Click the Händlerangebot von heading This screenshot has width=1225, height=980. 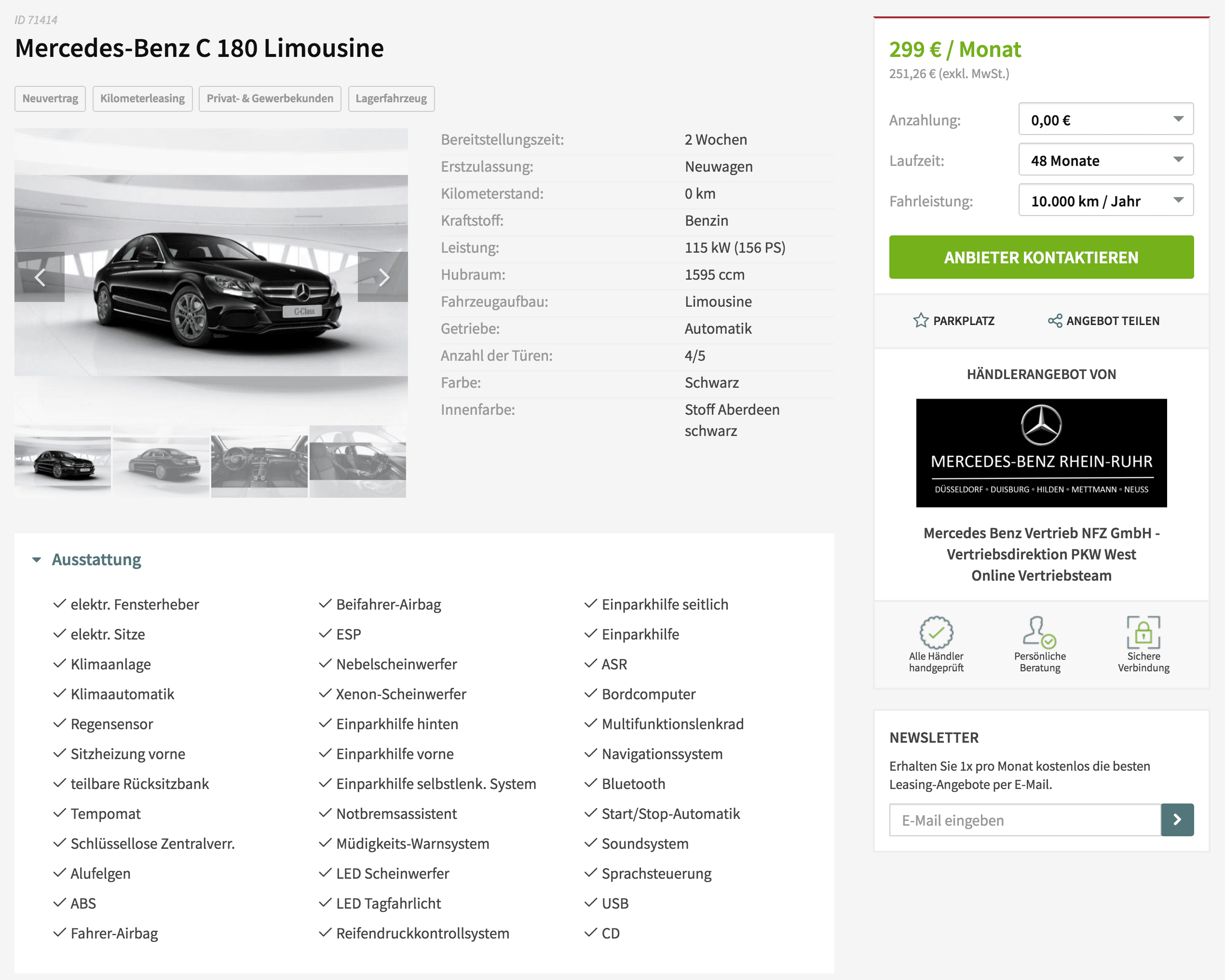pyautogui.click(x=1041, y=374)
